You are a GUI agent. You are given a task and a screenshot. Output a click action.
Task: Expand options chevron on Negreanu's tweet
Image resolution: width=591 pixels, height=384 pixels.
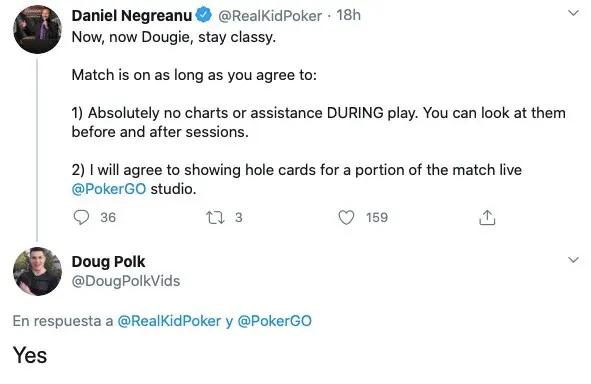[x=573, y=13]
